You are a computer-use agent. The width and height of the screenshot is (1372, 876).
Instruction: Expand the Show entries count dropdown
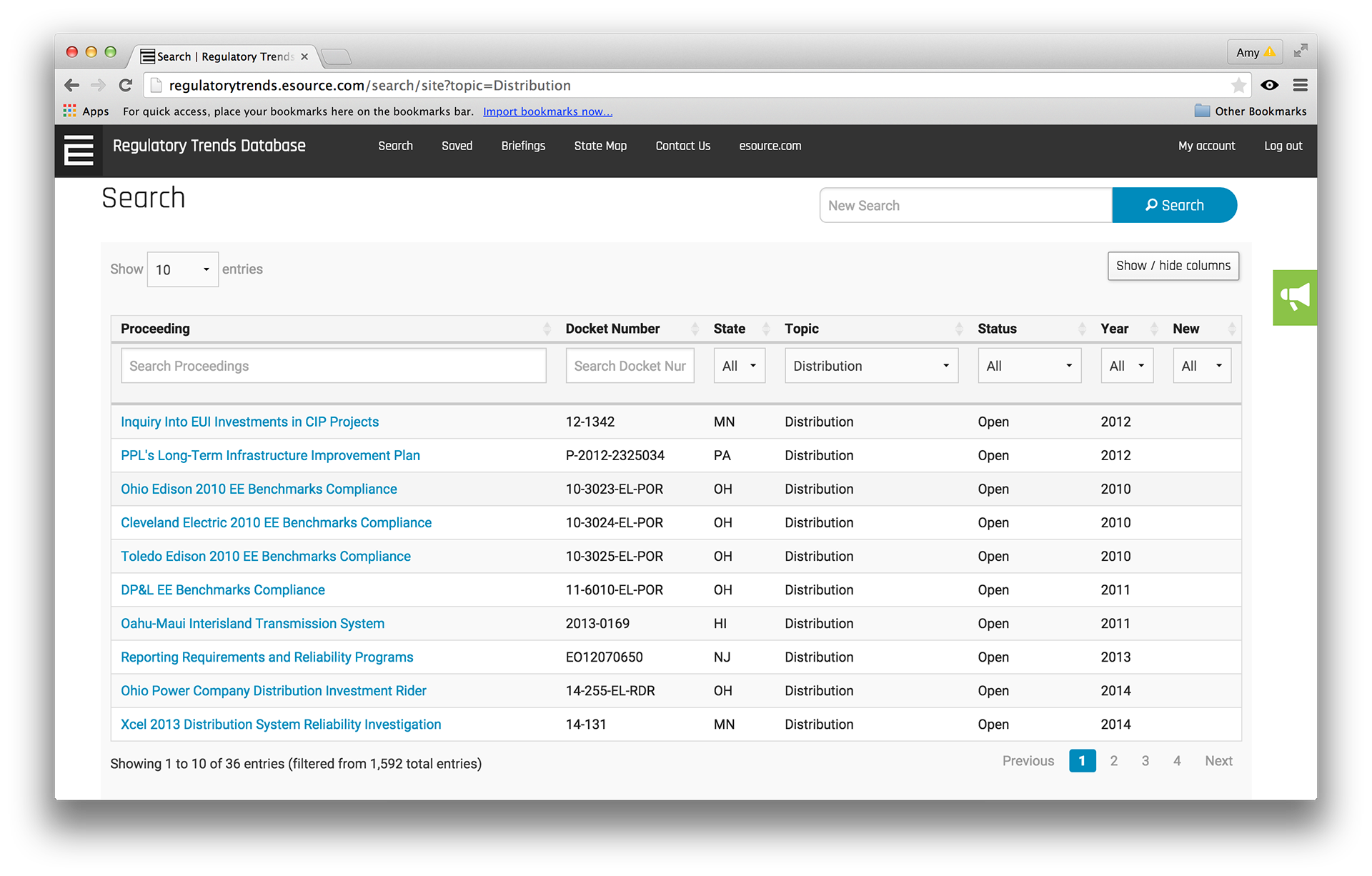(182, 269)
